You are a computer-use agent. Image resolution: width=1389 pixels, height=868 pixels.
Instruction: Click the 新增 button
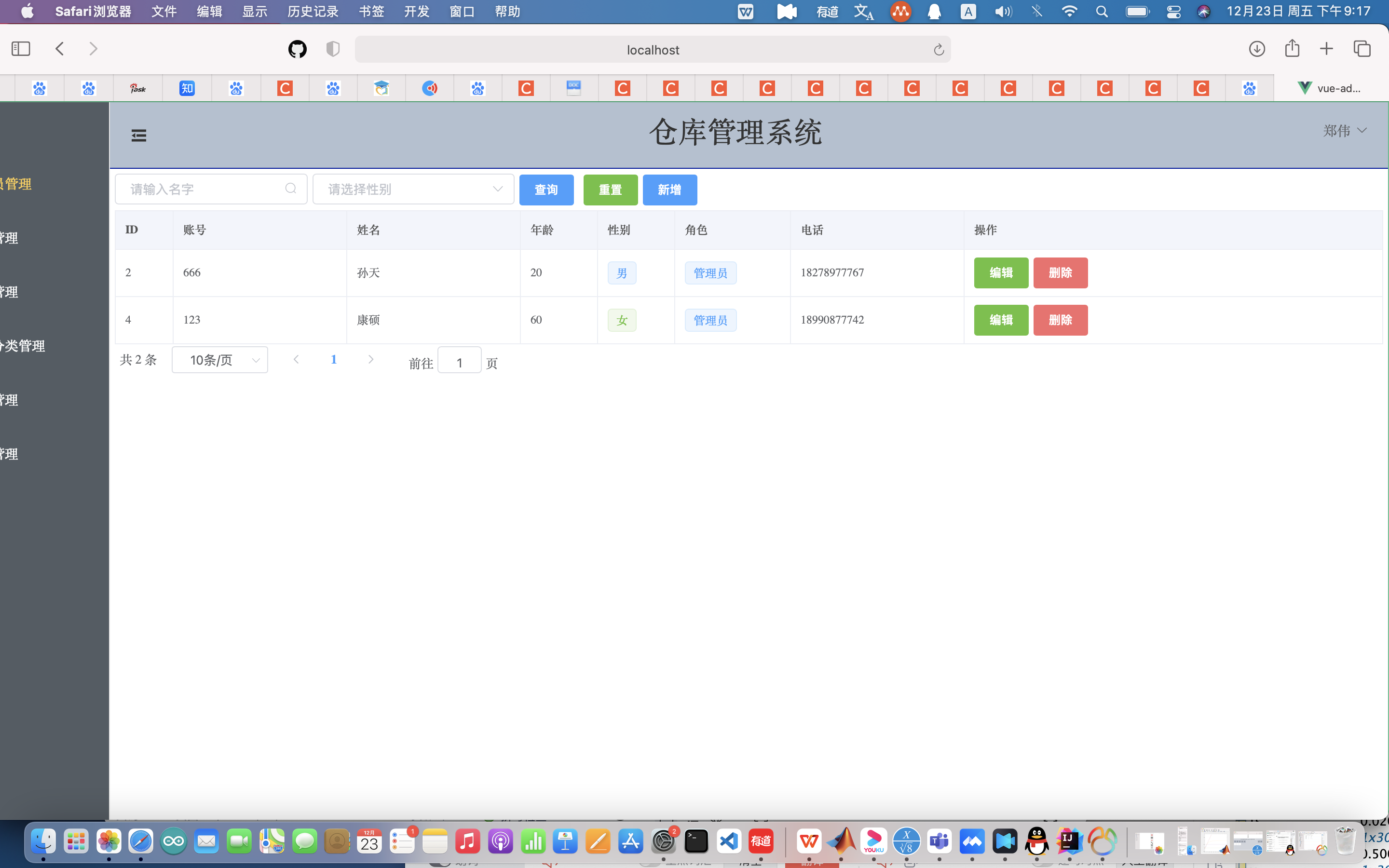670,190
